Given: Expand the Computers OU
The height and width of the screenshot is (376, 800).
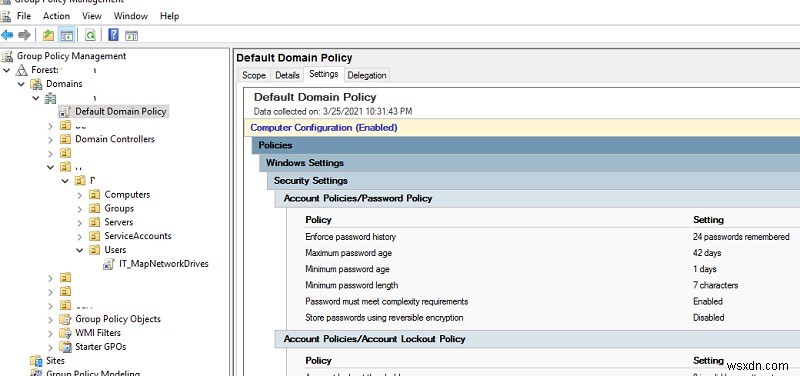Looking at the screenshot, I should click(80, 195).
